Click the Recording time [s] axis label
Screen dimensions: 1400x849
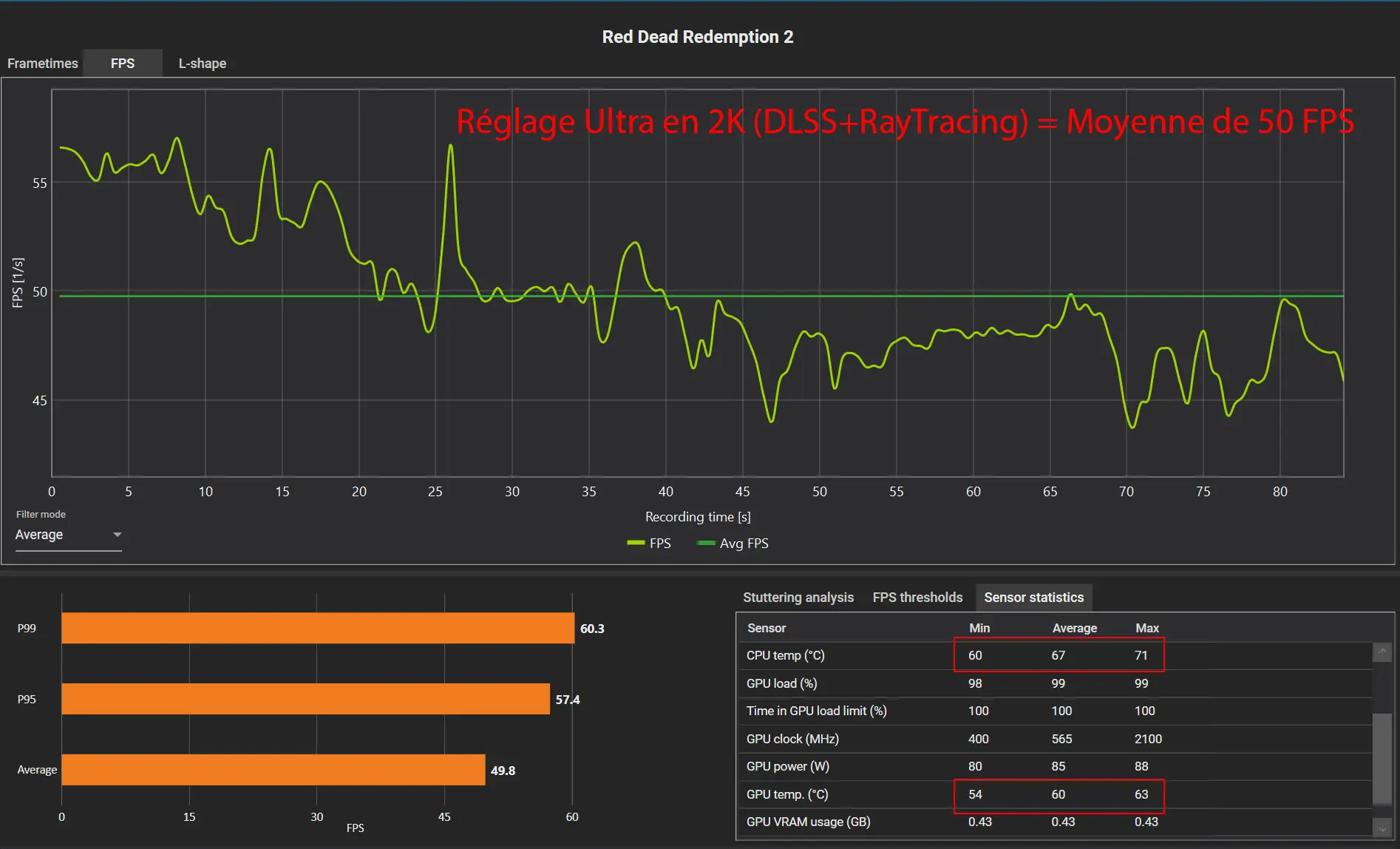[x=698, y=517]
